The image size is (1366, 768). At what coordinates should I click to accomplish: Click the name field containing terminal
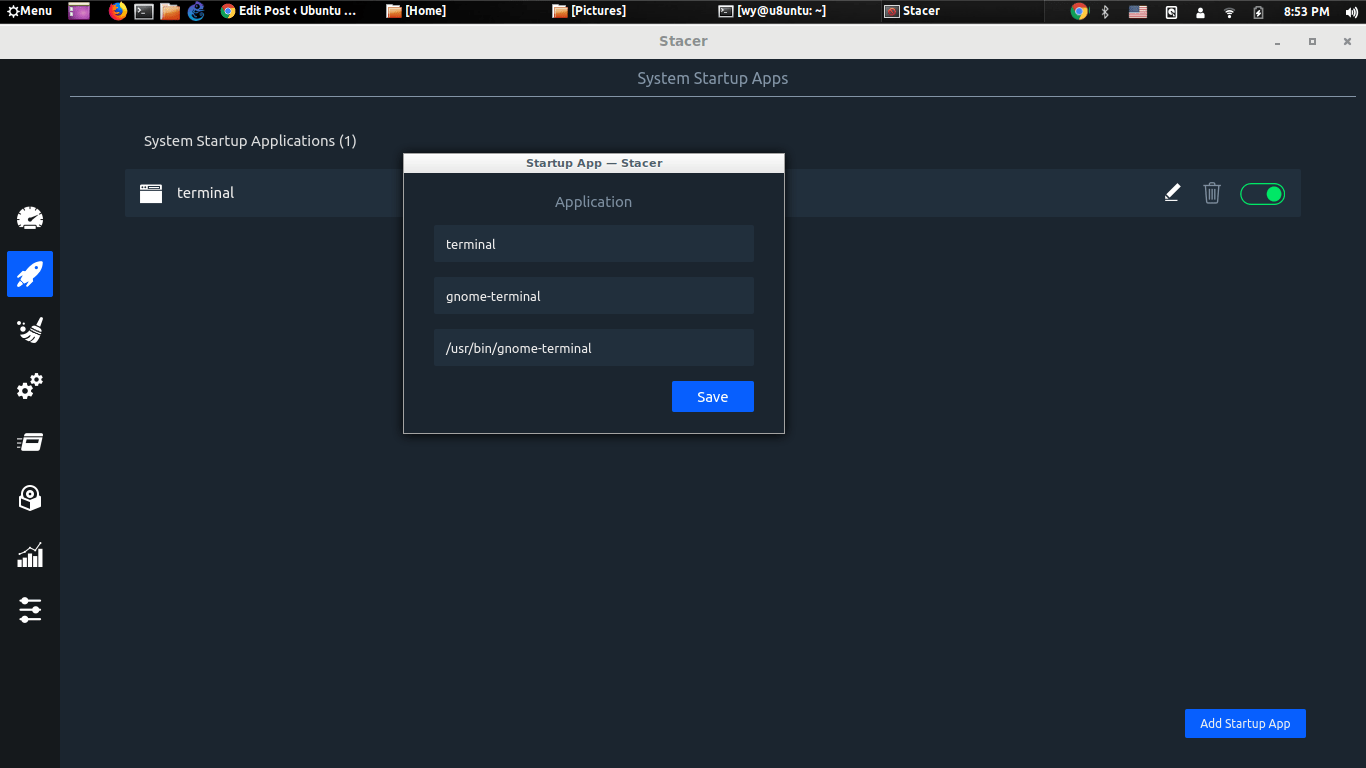[594, 244]
